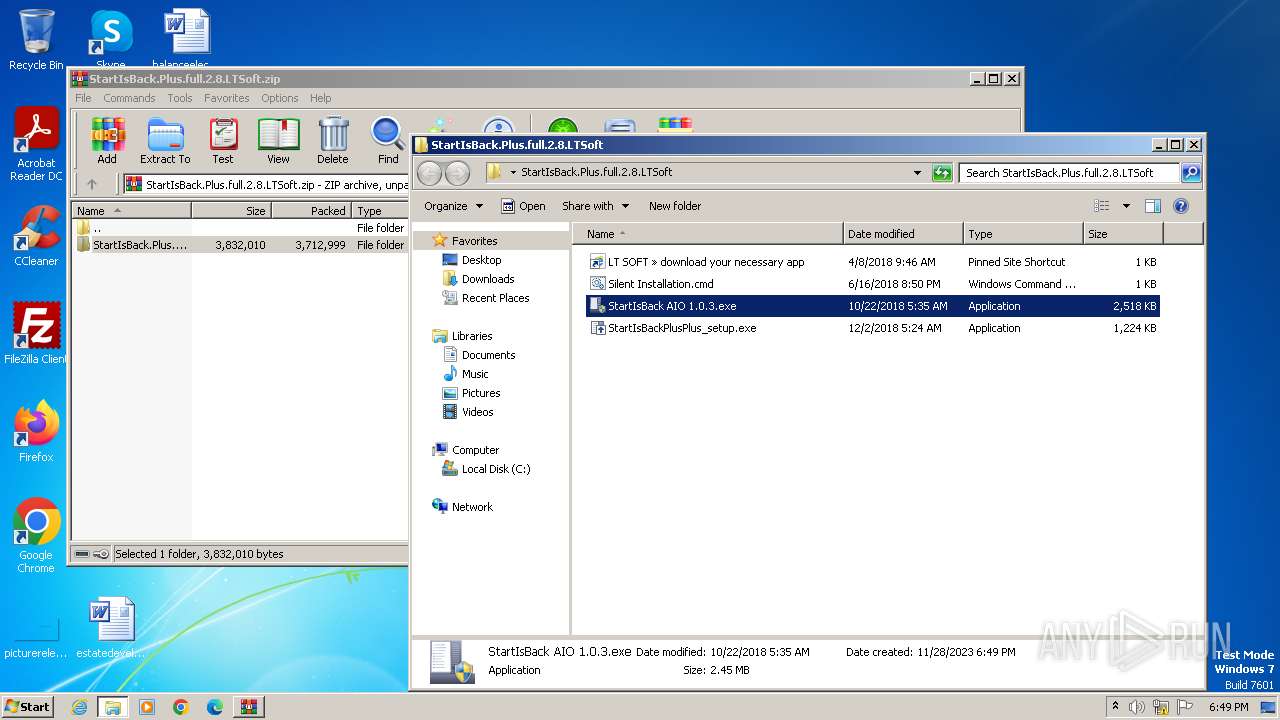Sort WinRAR list by Size column
The image size is (1280, 720).
tap(231, 211)
